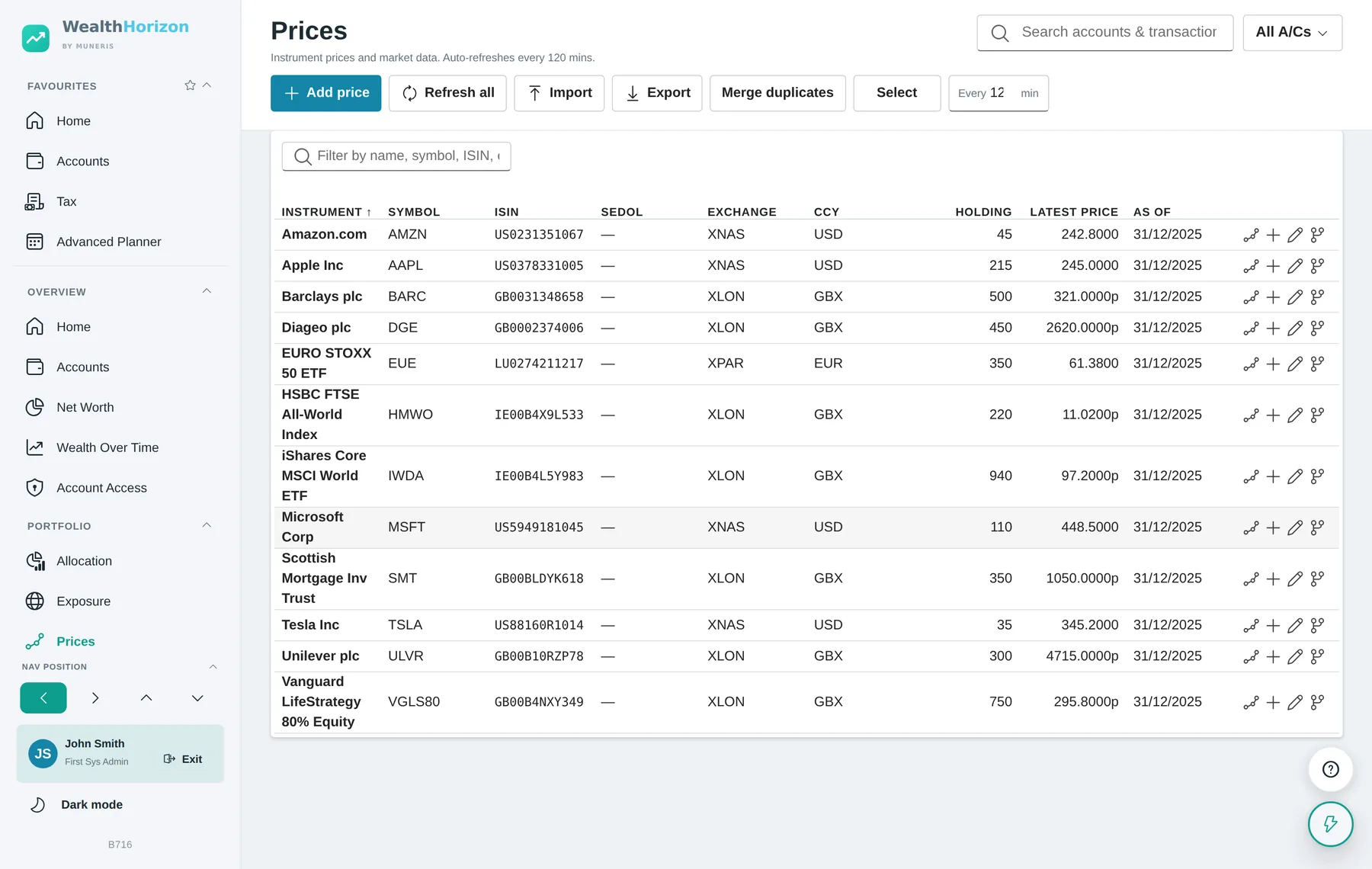Viewport: 1372px width, 869px height.
Task: Click the Add price button
Action: click(325, 93)
